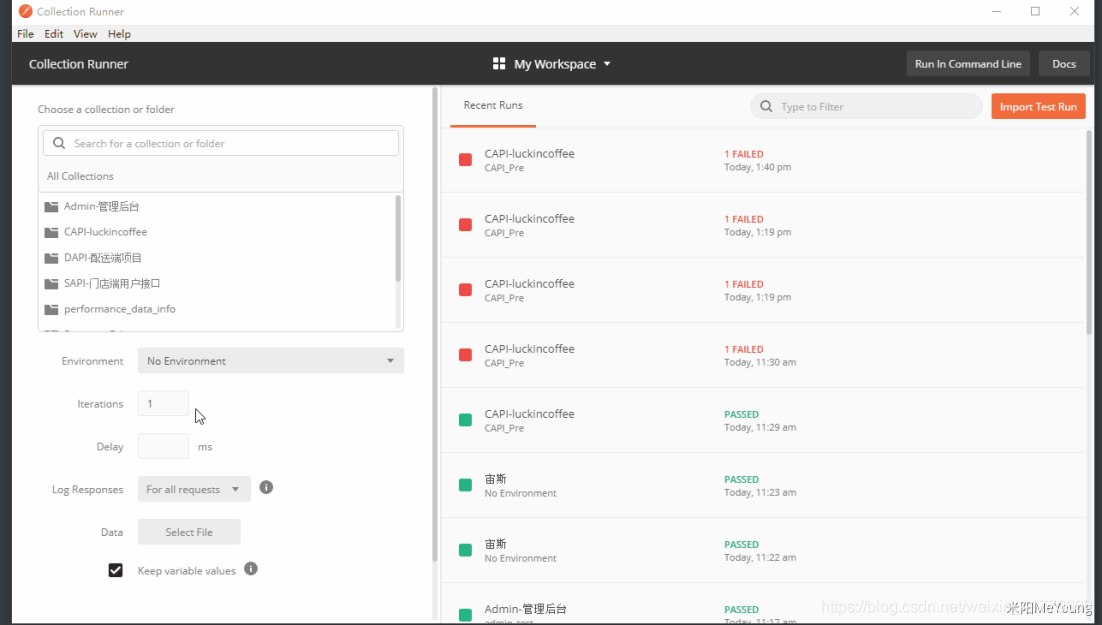Viewport: 1102px width, 625px height.
Task: Click the Iterations input field
Action: coord(163,404)
